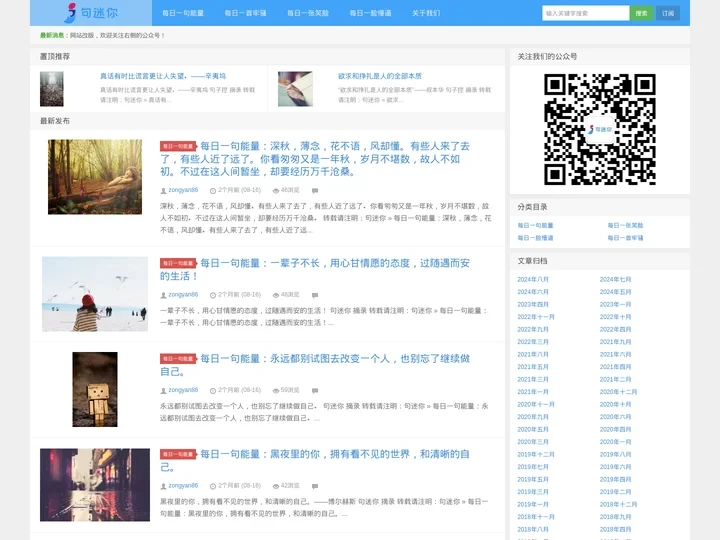Click beach red-hat thumbnail of 一辈子不长 article
The height and width of the screenshot is (540, 720).
95,294
